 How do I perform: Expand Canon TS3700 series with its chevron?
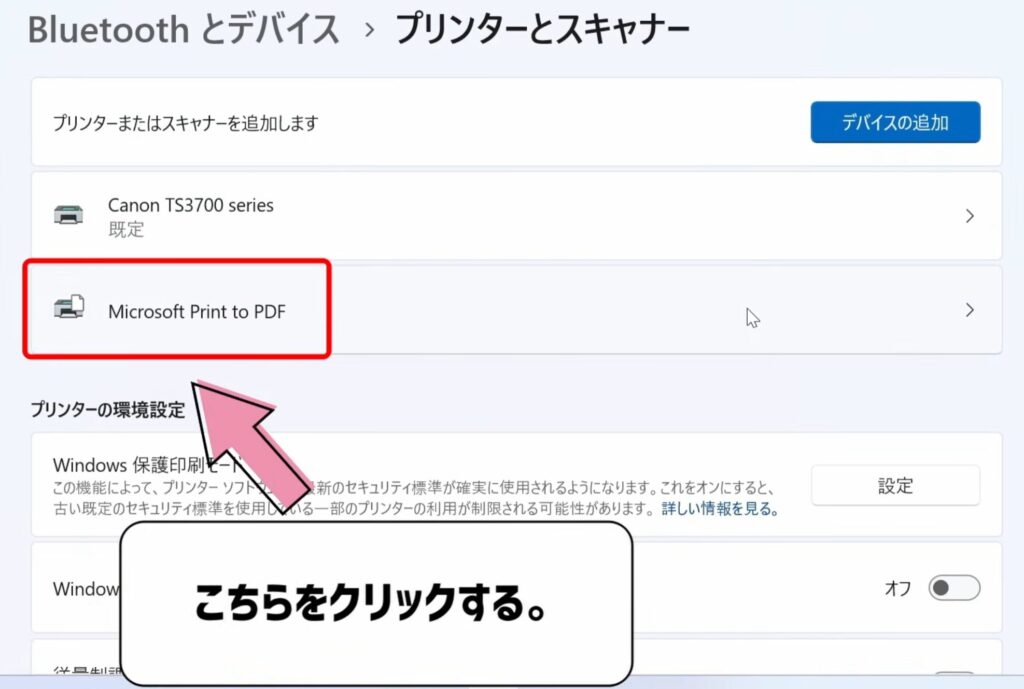pyautogui.click(x=969, y=213)
